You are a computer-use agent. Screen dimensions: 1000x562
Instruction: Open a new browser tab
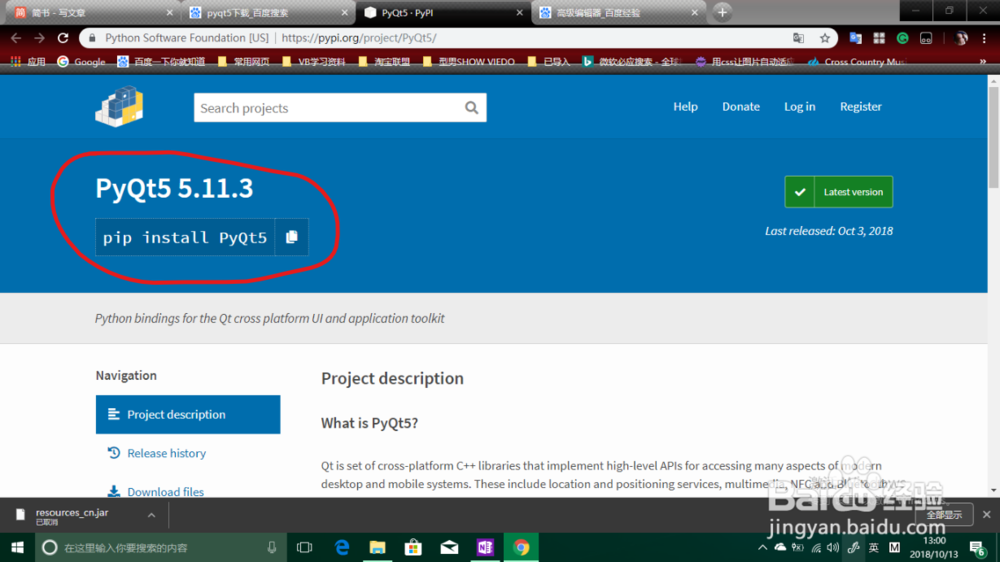(x=722, y=12)
